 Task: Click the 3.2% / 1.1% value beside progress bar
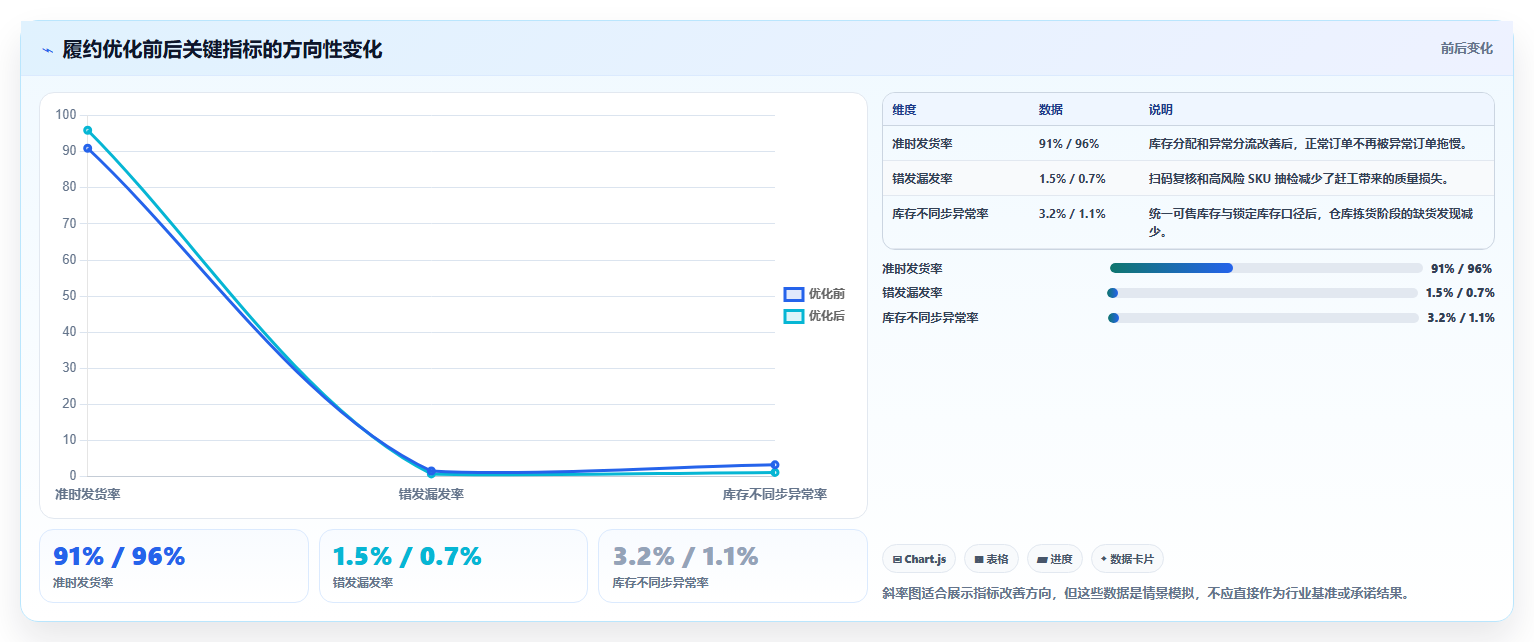(1461, 318)
